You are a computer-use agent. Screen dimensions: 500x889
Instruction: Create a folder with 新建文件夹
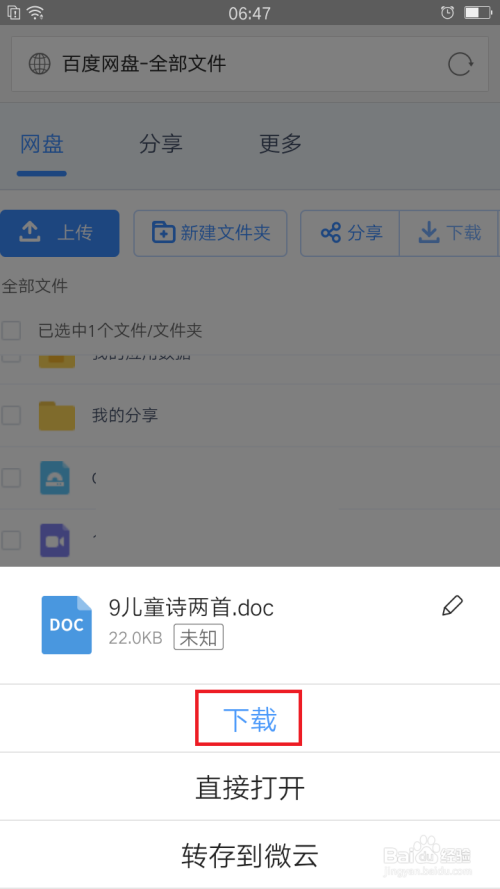click(210, 233)
